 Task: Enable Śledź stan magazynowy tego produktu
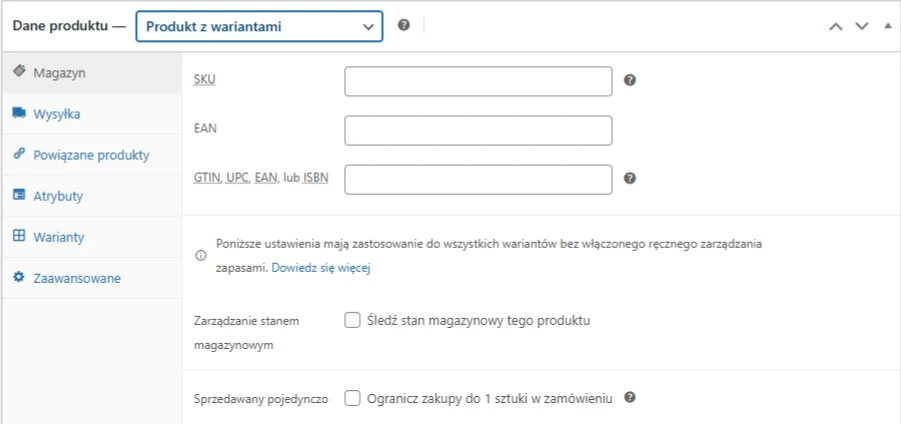tap(352, 320)
